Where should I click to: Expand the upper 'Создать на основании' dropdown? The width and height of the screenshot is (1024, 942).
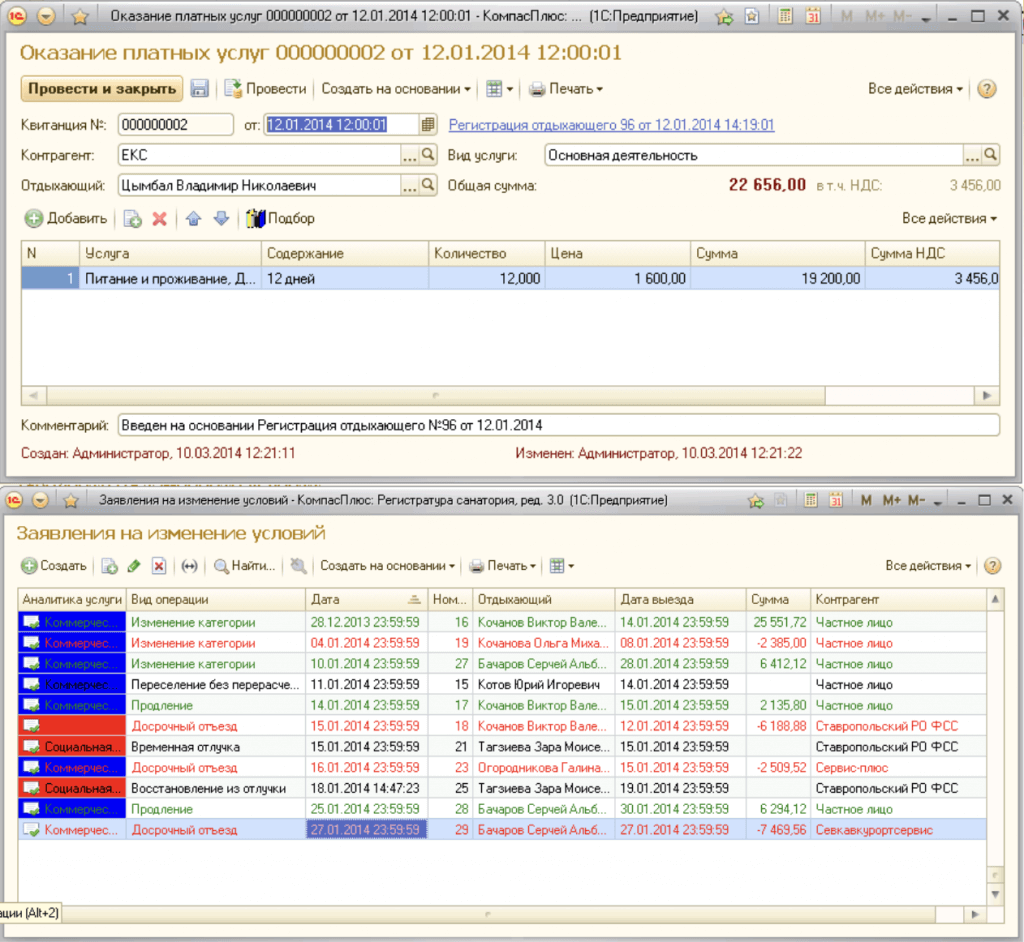pos(396,89)
